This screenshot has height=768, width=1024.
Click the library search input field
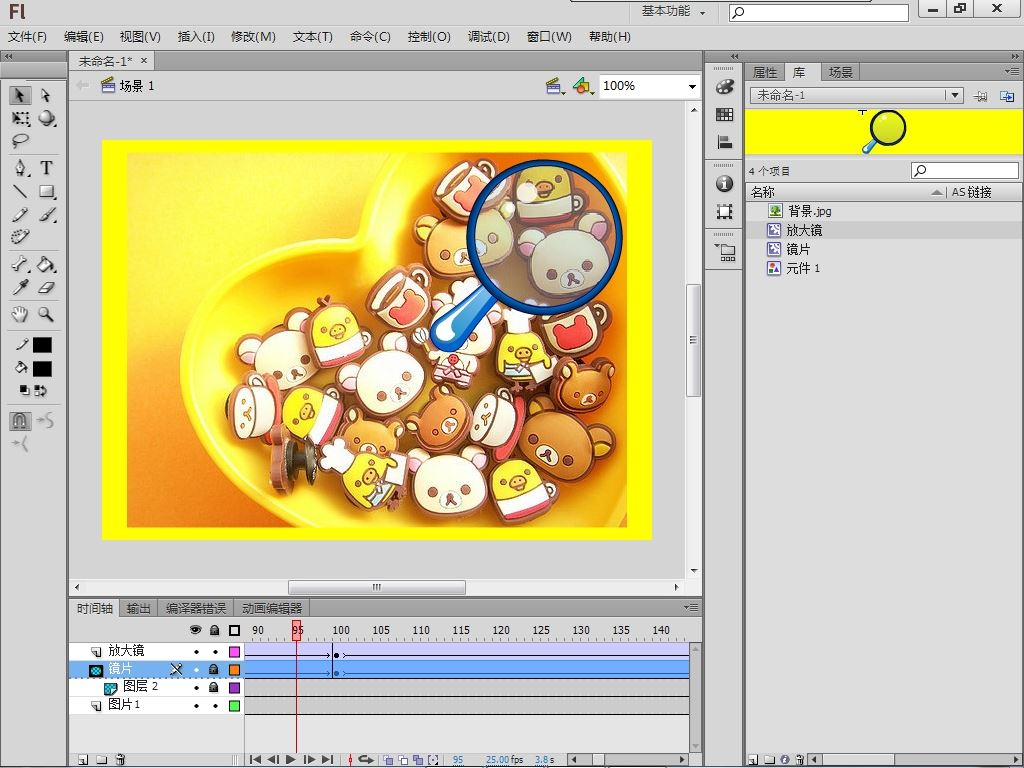pos(965,170)
